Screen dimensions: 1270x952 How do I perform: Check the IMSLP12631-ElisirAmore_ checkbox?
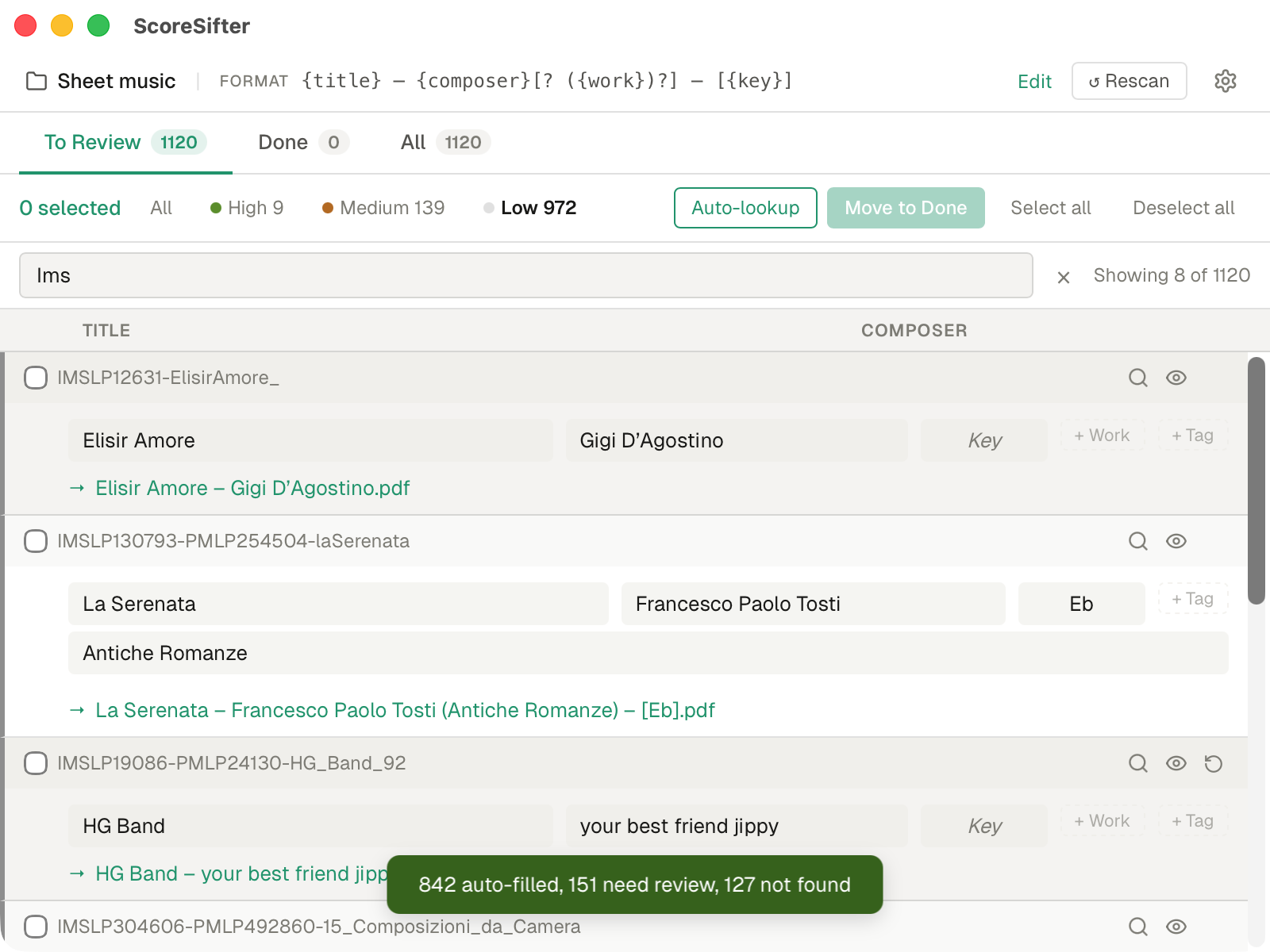[36, 378]
